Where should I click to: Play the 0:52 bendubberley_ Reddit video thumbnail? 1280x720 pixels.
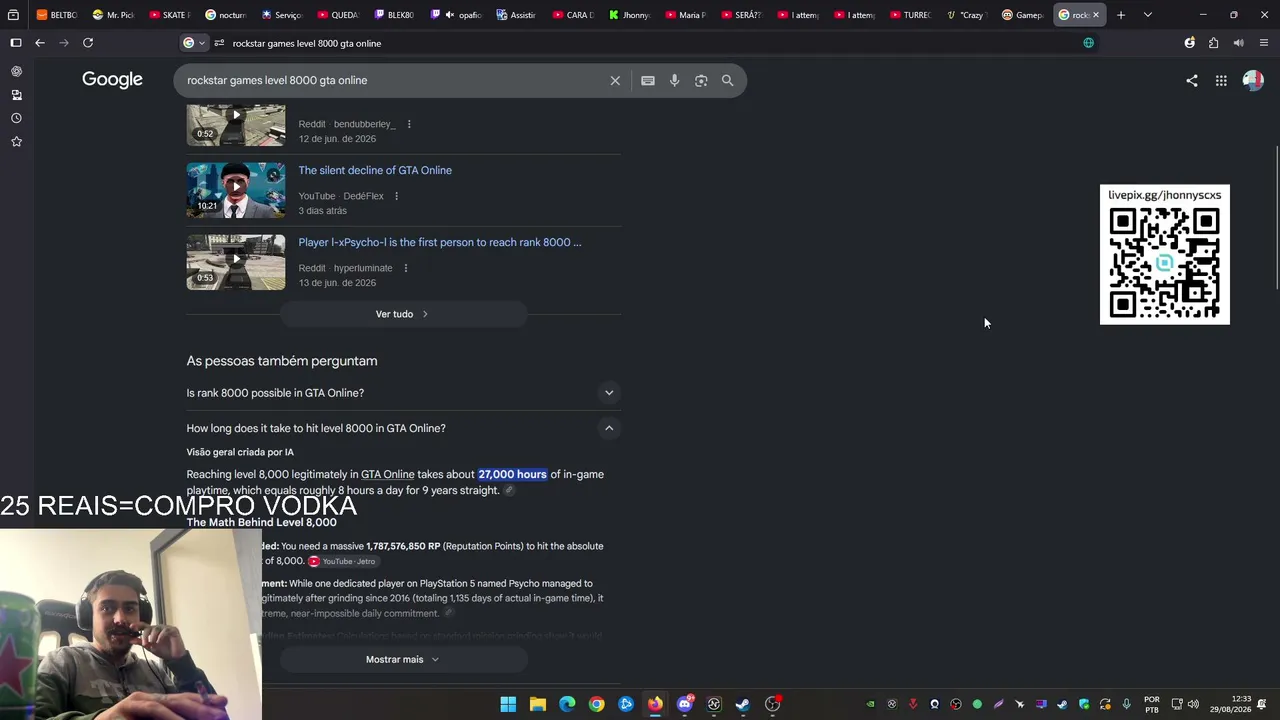pos(236,124)
